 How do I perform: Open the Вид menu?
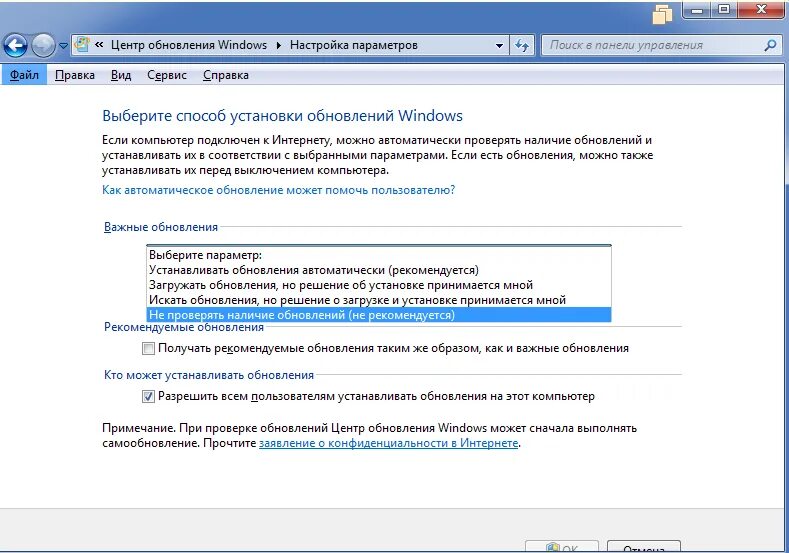121,75
